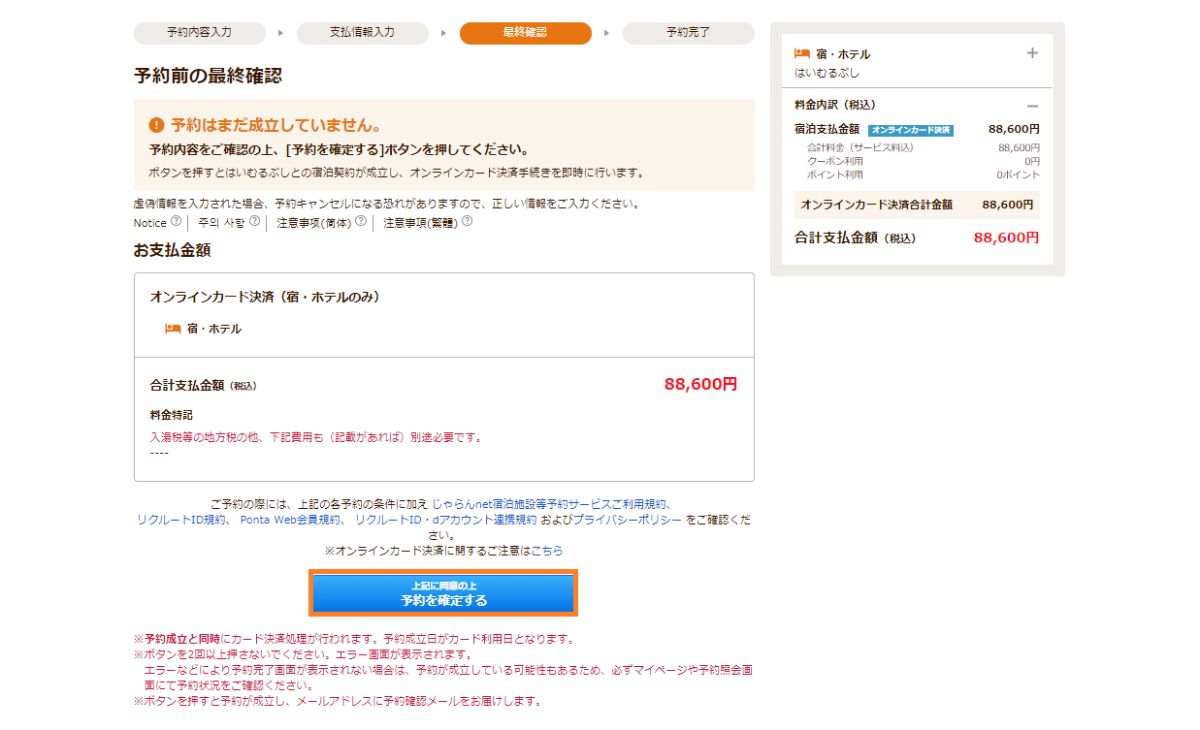Click the bed icon in sidebar
The image size is (1200, 730).
(802, 54)
